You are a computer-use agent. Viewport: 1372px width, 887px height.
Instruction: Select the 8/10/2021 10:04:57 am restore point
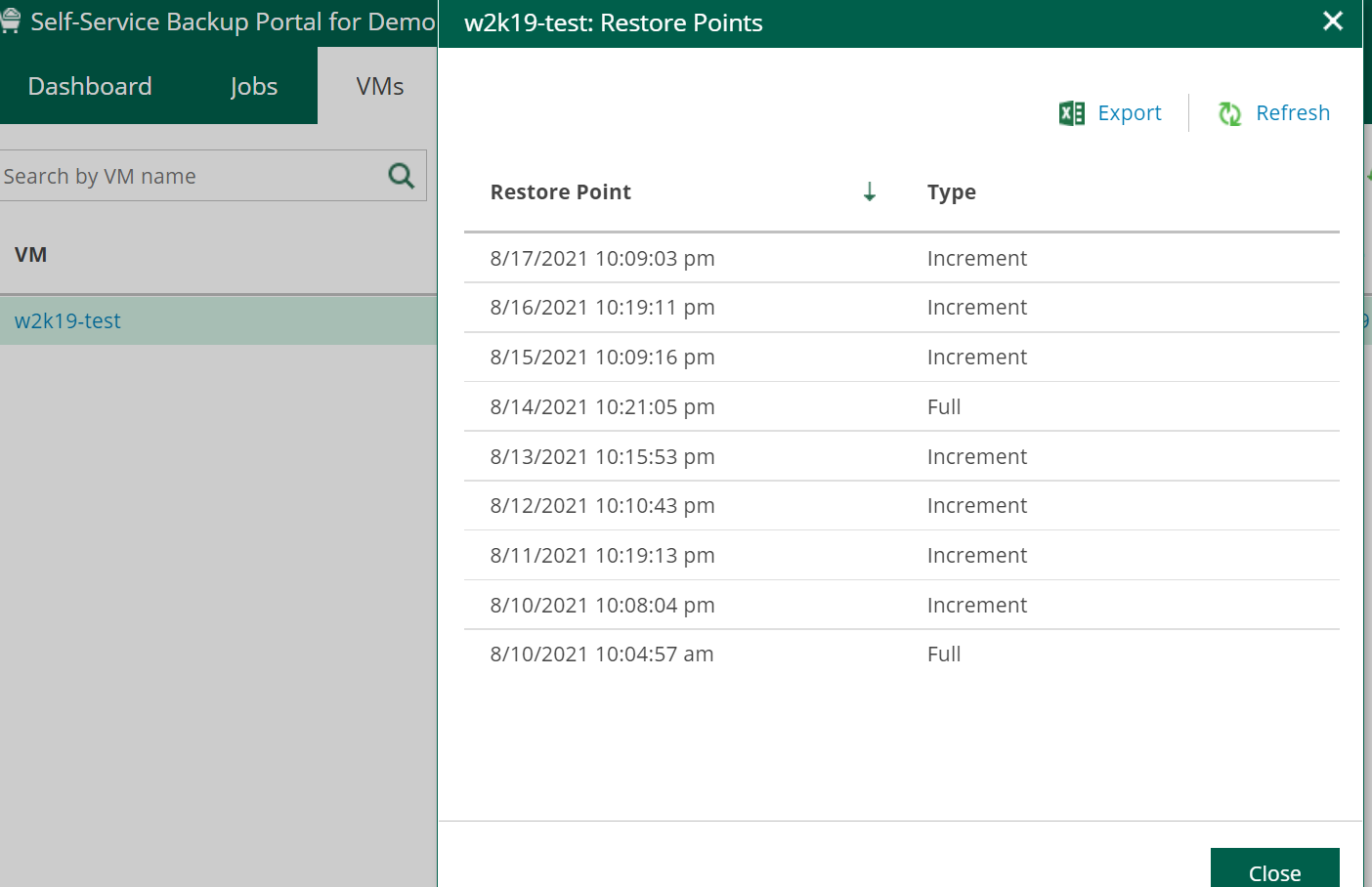point(602,655)
